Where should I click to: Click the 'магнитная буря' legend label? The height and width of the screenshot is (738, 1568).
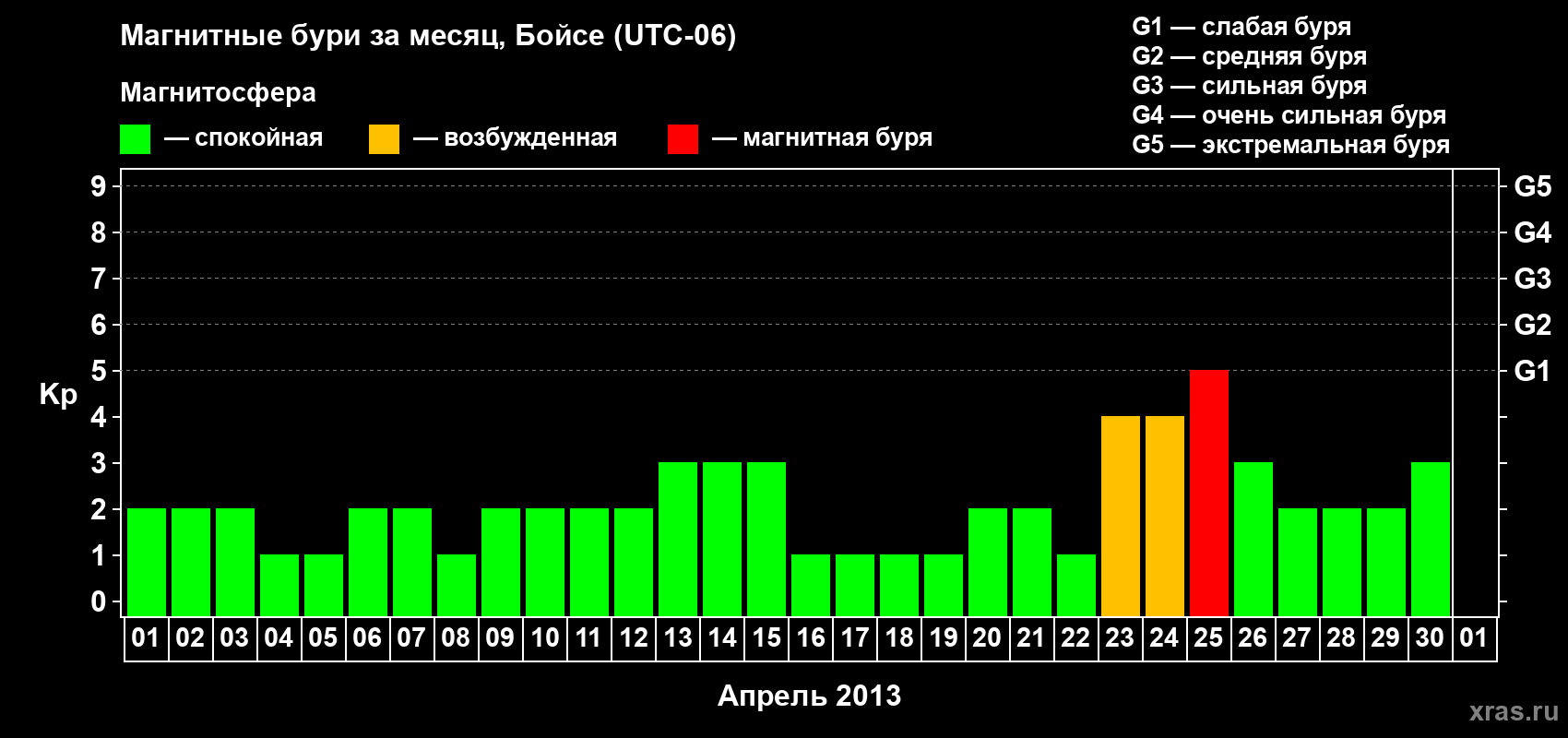pos(837,138)
